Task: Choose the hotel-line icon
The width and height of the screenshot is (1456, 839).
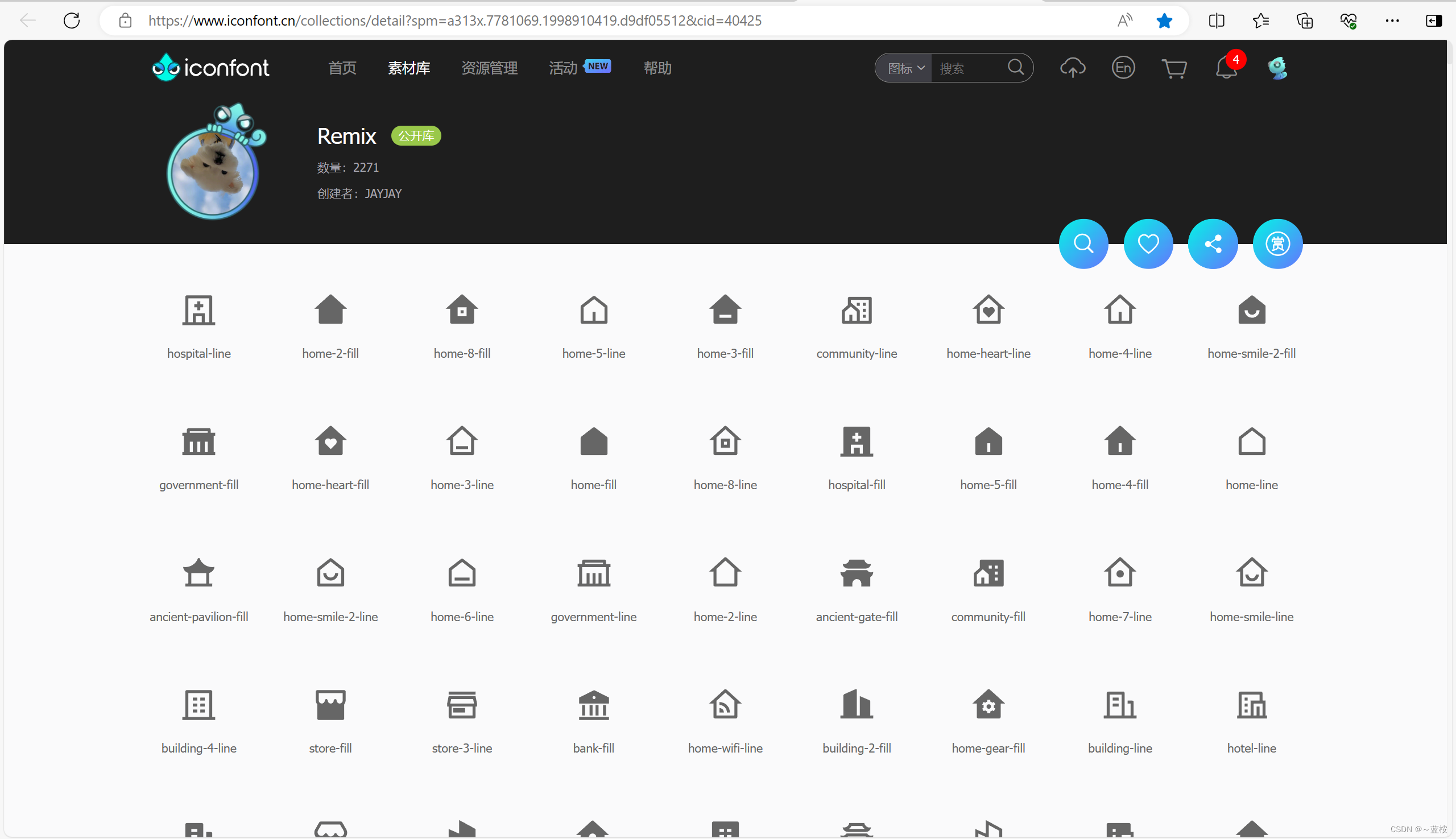Action: coord(1251,705)
